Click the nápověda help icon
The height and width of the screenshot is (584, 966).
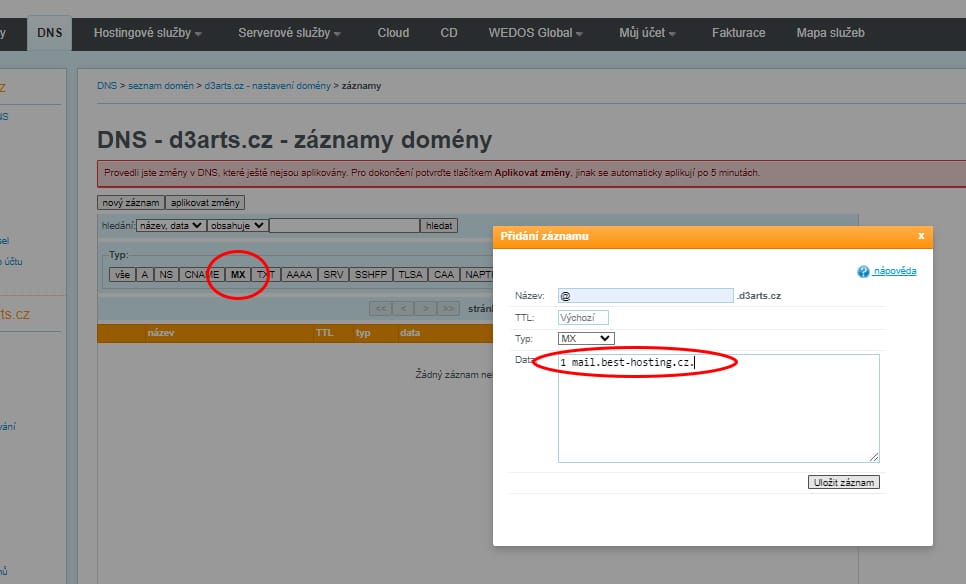[x=863, y=271]
